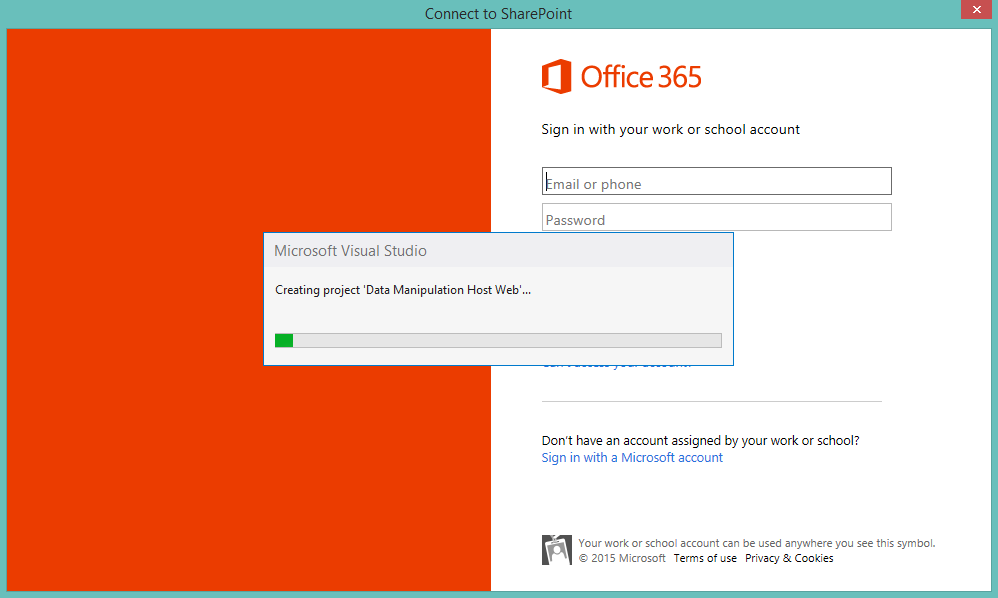This screenshot has width=998, height=598.
Task: Click the Connect to SharePoint title text
Action: tap(498, 13)
